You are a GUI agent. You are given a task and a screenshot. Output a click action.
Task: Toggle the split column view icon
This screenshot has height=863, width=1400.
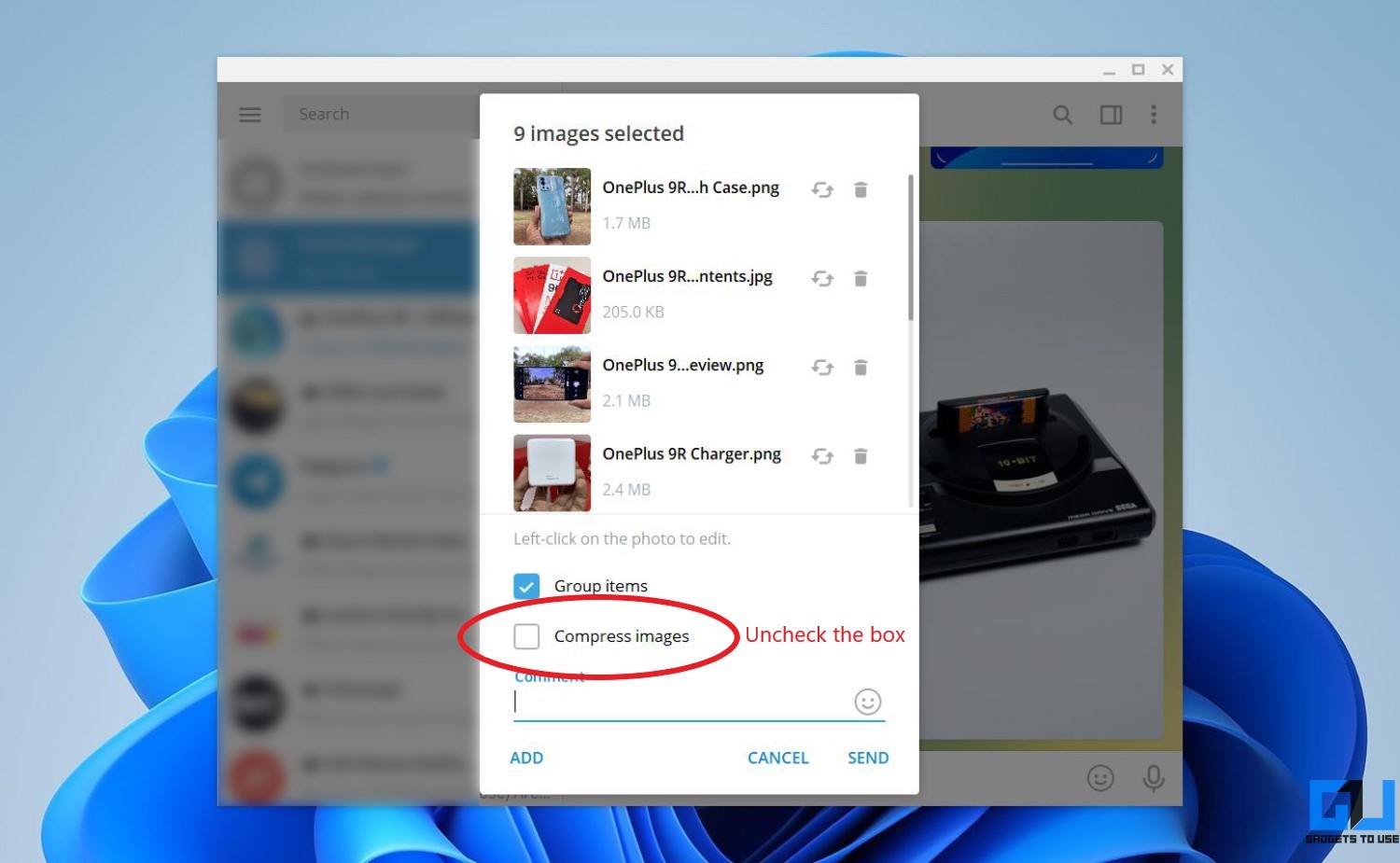click(1111, 114)
